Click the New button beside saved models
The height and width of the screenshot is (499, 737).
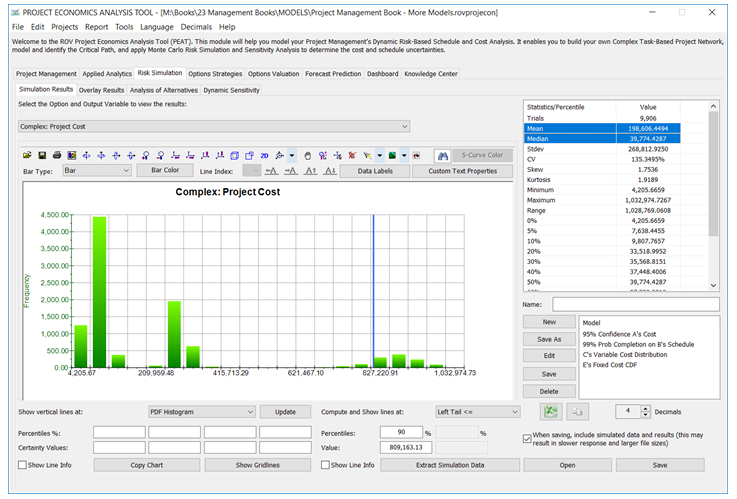click(x=549, y=322)
